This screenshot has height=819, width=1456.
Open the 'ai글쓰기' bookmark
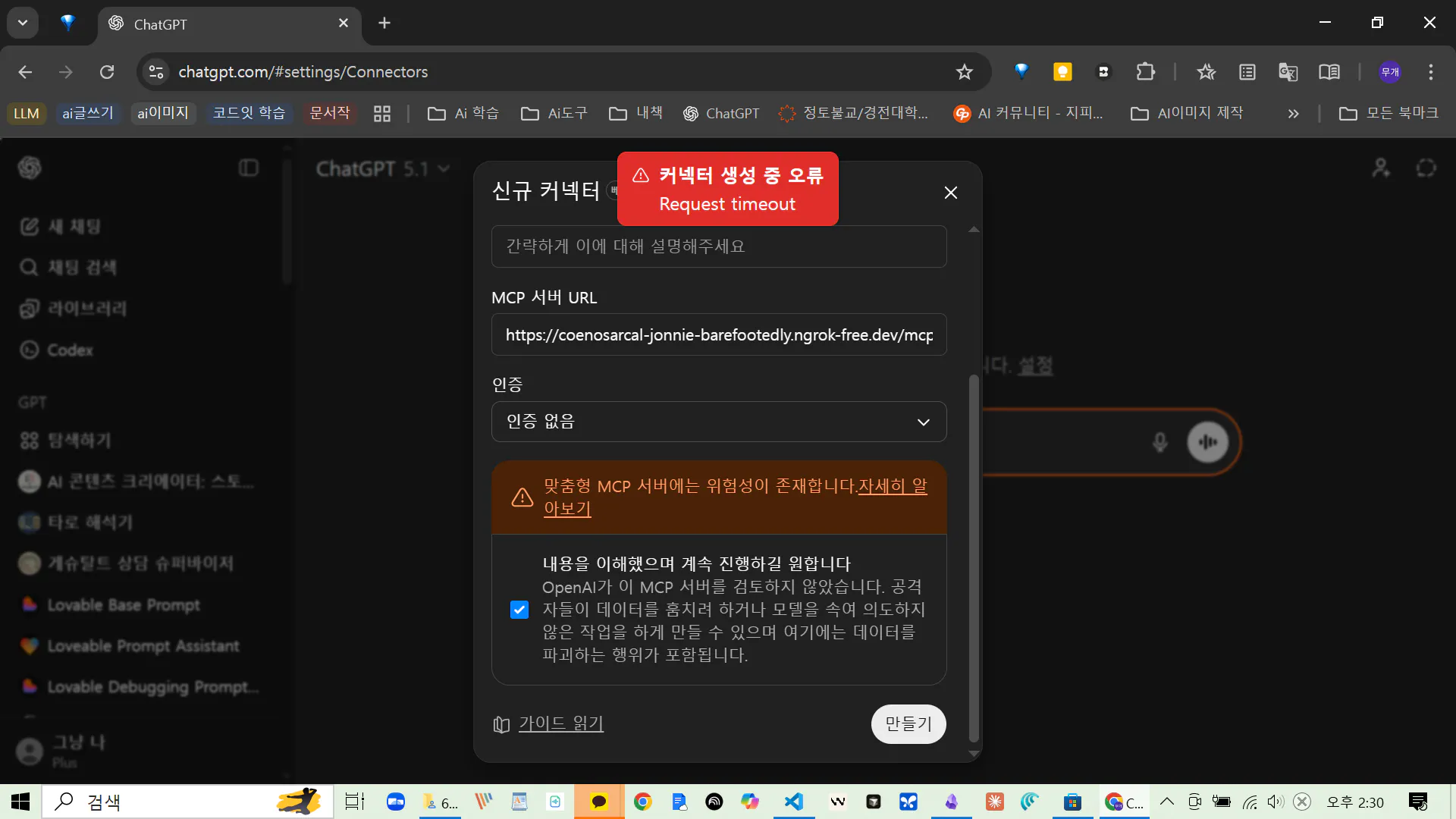coord(88,113)
